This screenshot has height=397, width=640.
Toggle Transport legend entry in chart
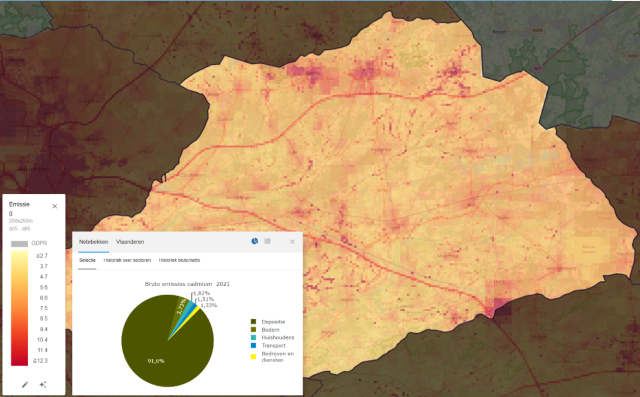pyautogui.click(x=268, y=345)
